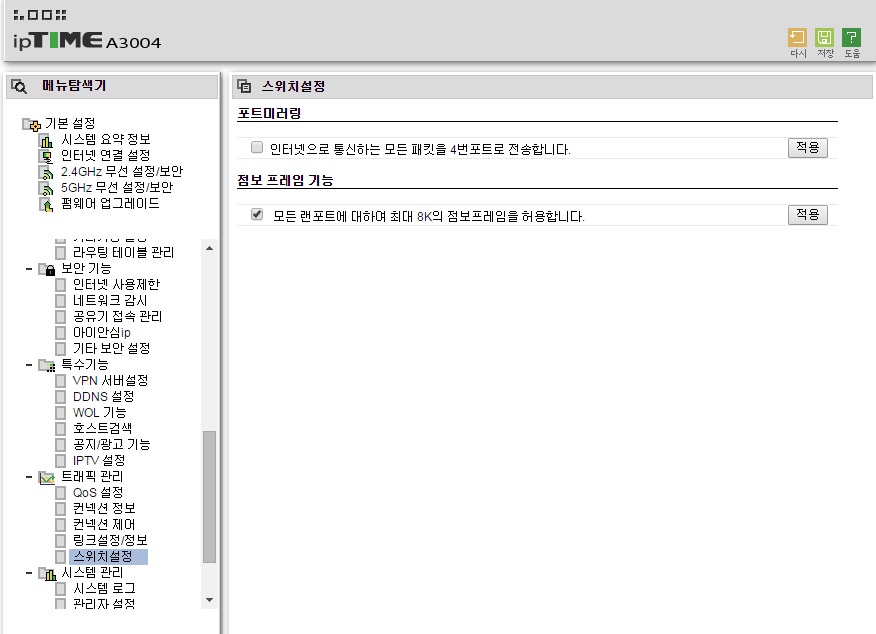The image size is (876, 634).
Task: Enable port mirroring to port 4 checkbox
Action: (x=257, y=147)
